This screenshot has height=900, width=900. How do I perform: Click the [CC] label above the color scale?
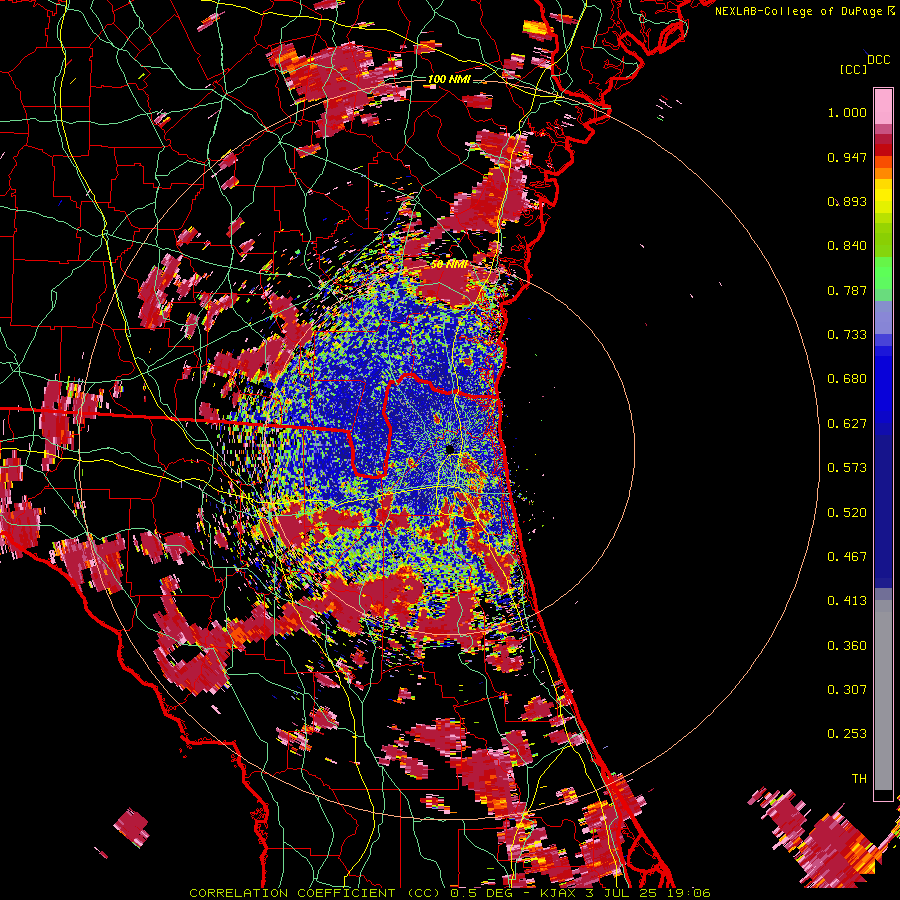coord(853,69)
